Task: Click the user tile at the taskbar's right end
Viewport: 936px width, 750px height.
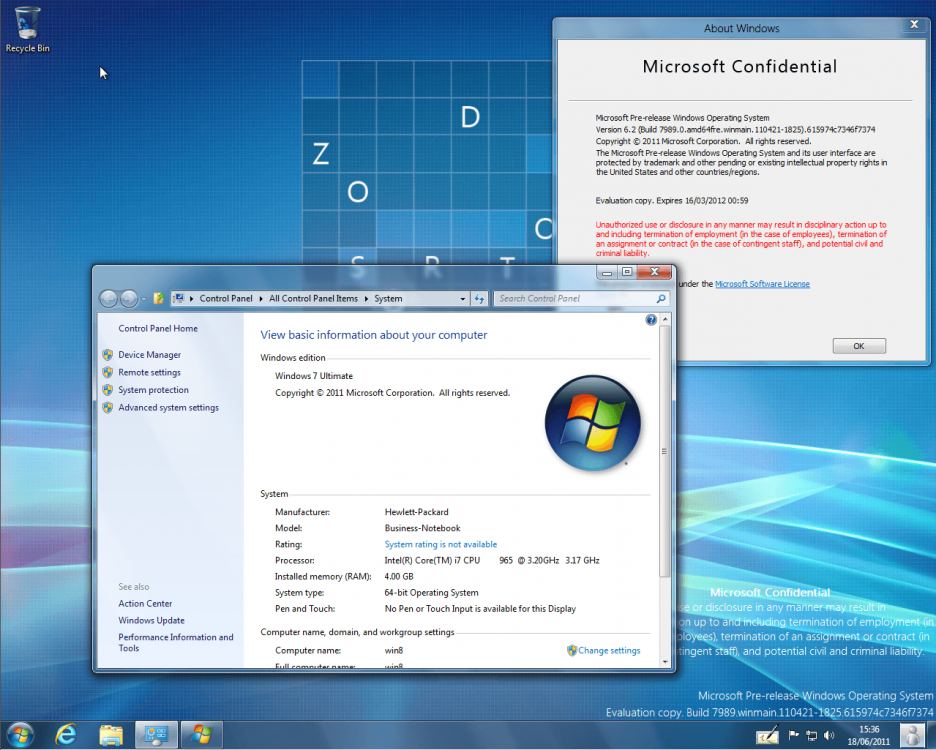Action: (x=911, y=735)
